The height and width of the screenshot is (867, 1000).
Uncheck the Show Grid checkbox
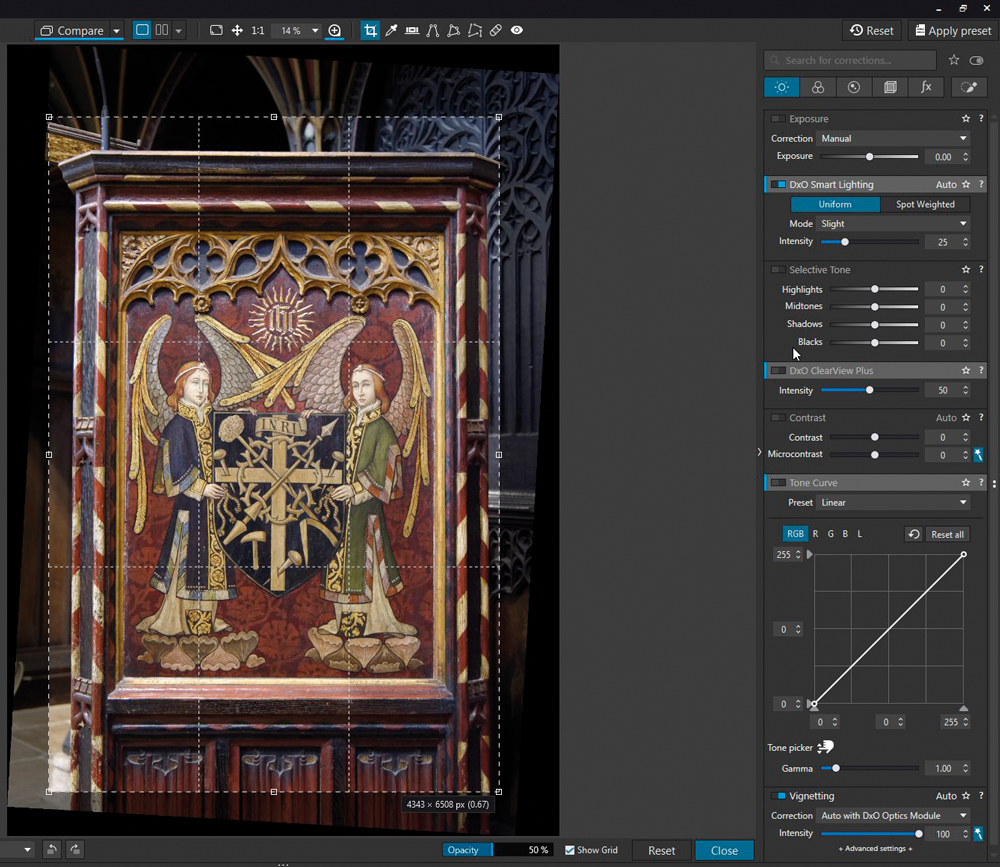tap(570, 850)
